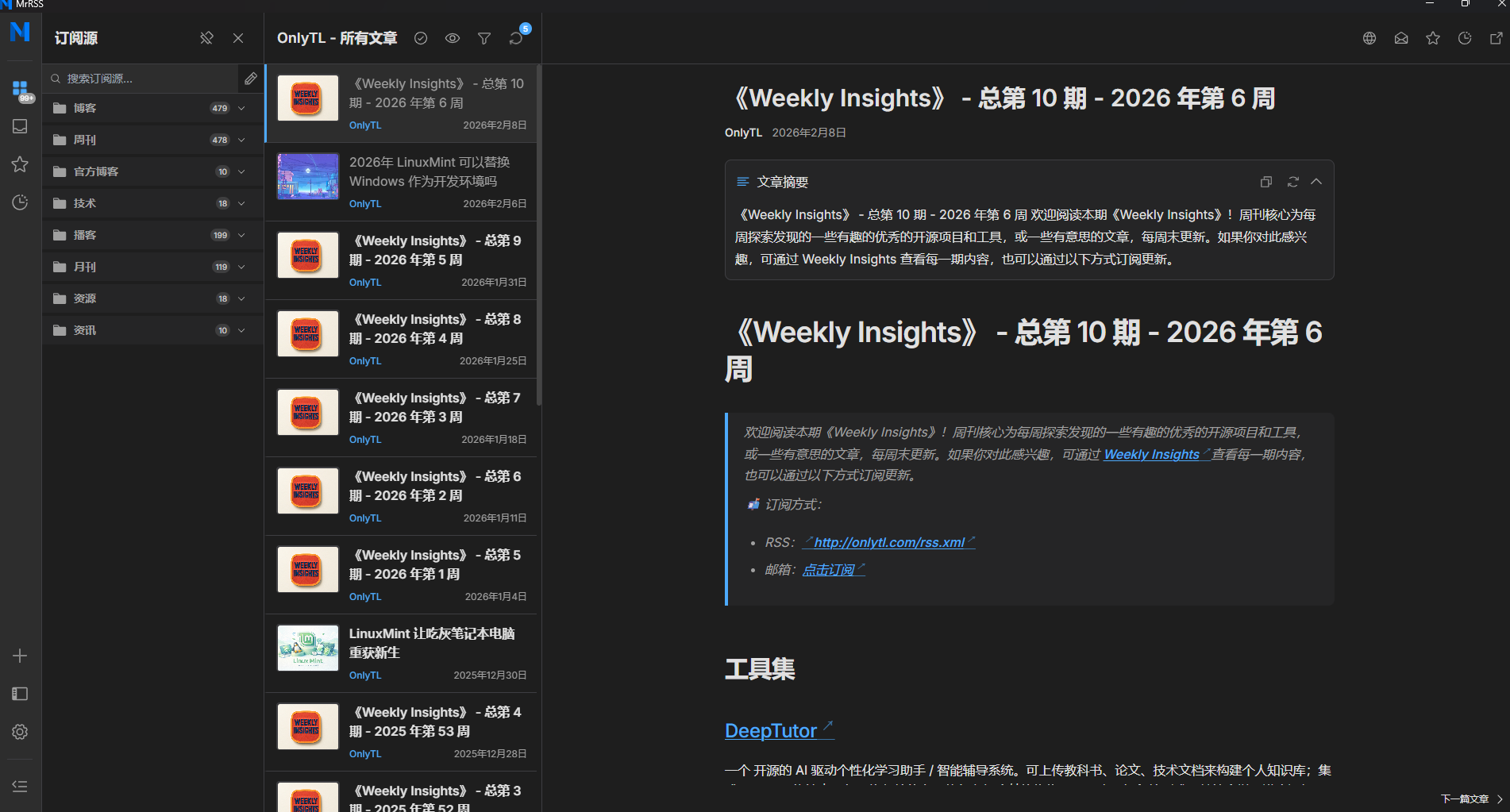
Task: Expand the 播客 folder chevron
Action: [241, 235]
